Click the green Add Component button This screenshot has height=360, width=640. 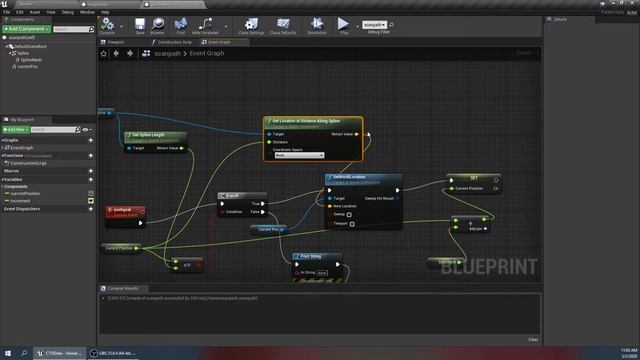(27, 29)
